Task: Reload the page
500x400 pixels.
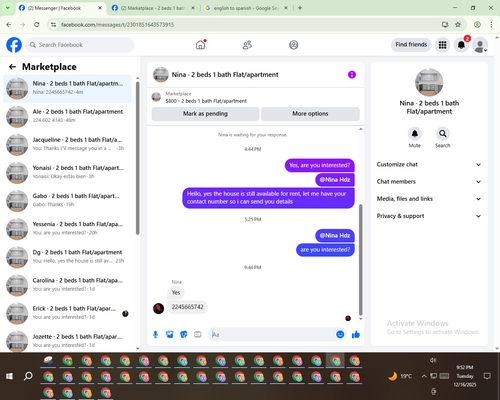Action: 37,25
